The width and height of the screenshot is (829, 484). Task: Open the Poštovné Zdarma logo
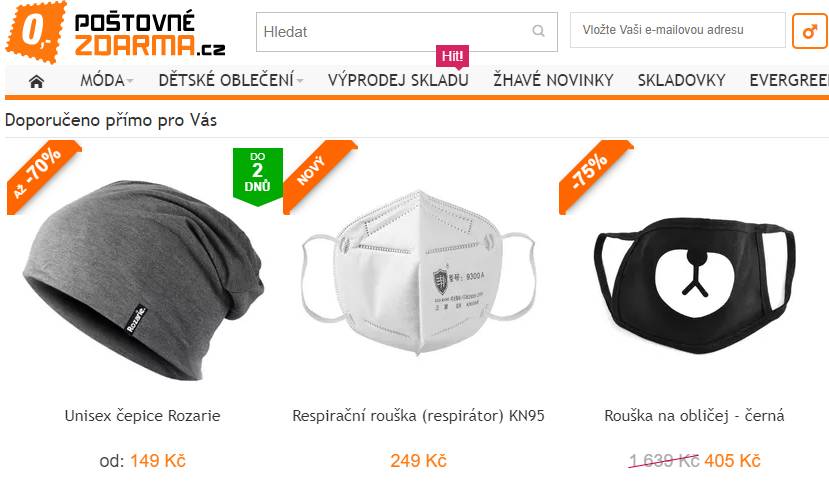tap(116, 32)
